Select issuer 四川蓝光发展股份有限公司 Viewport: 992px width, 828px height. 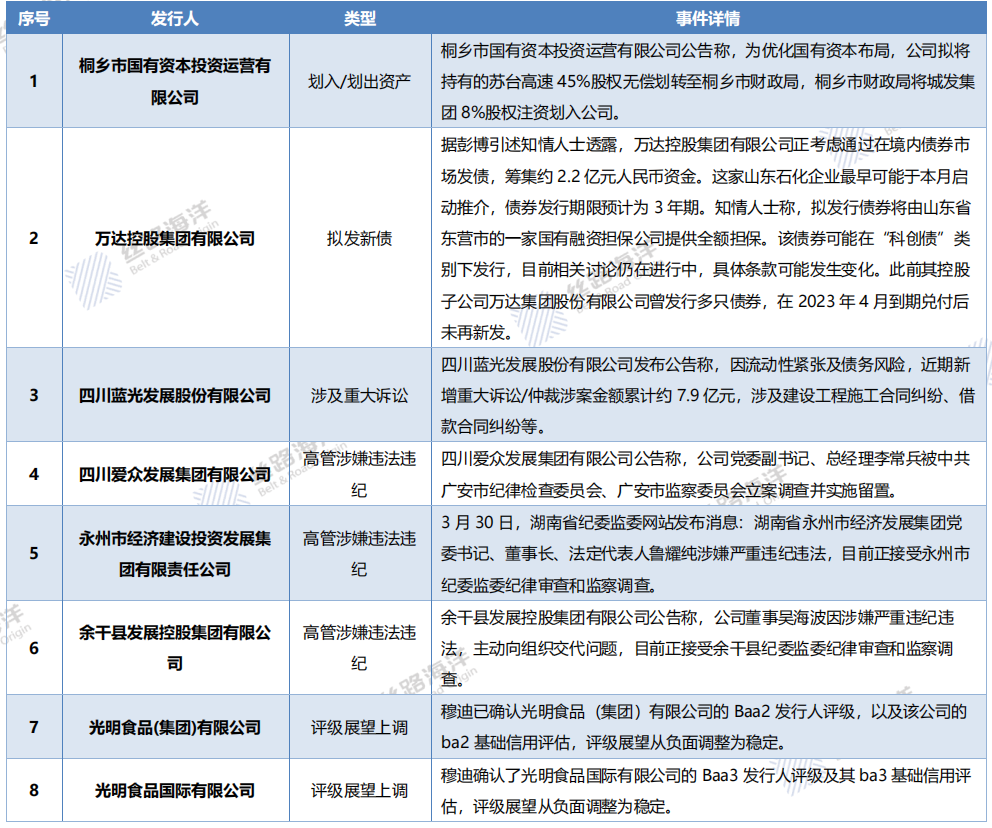[x=175, y=394]
